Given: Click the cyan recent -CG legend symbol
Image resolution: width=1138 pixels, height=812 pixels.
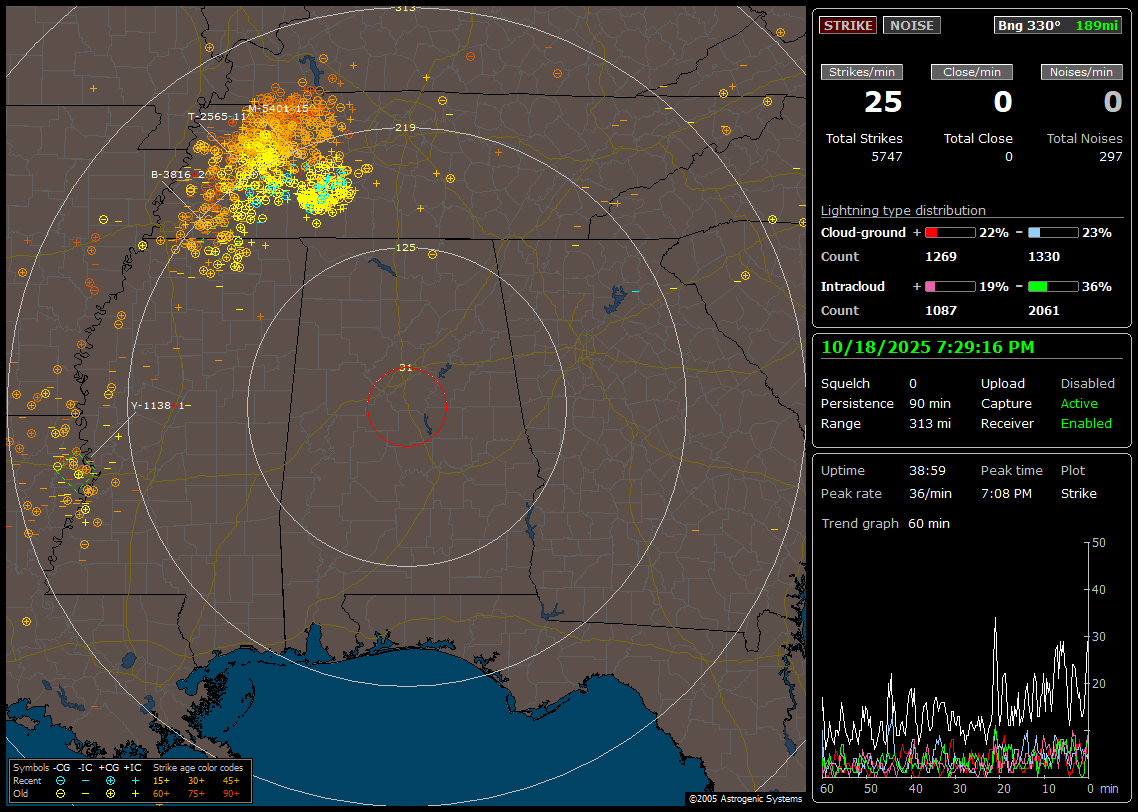Looking at the screenshot, I should click(x=61, y=780).
